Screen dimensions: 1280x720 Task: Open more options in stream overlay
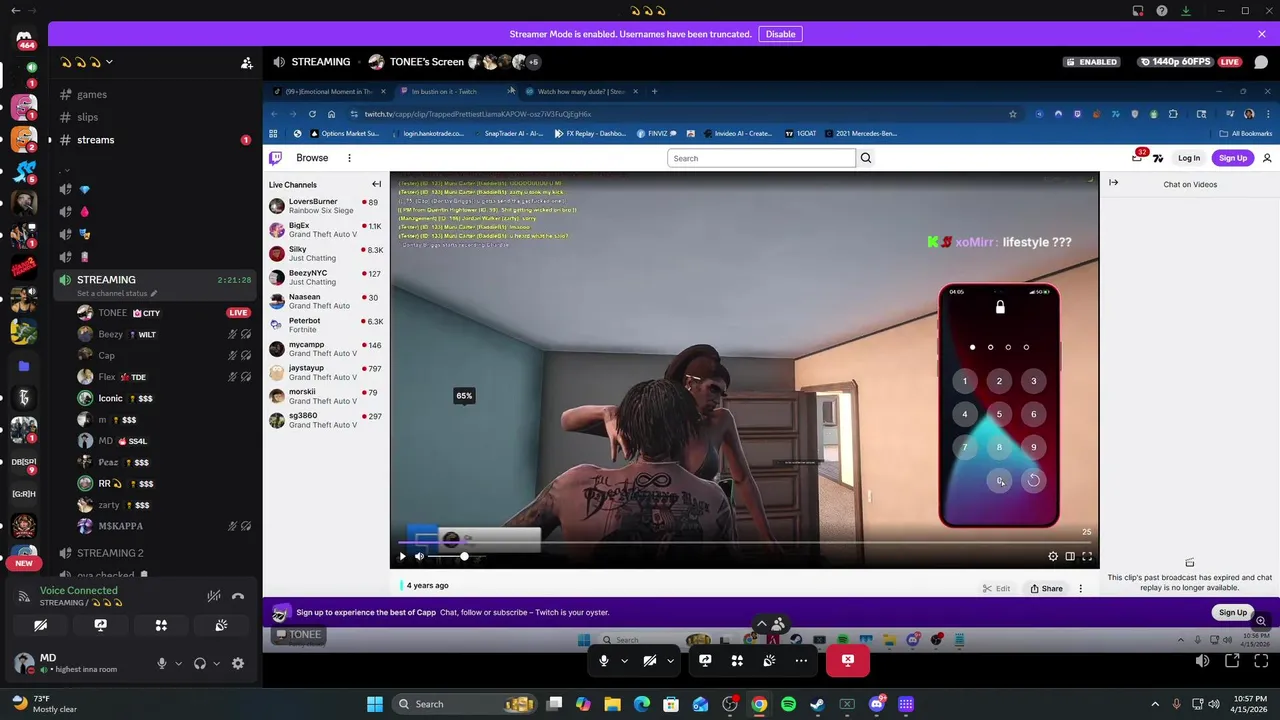point(801,660)
